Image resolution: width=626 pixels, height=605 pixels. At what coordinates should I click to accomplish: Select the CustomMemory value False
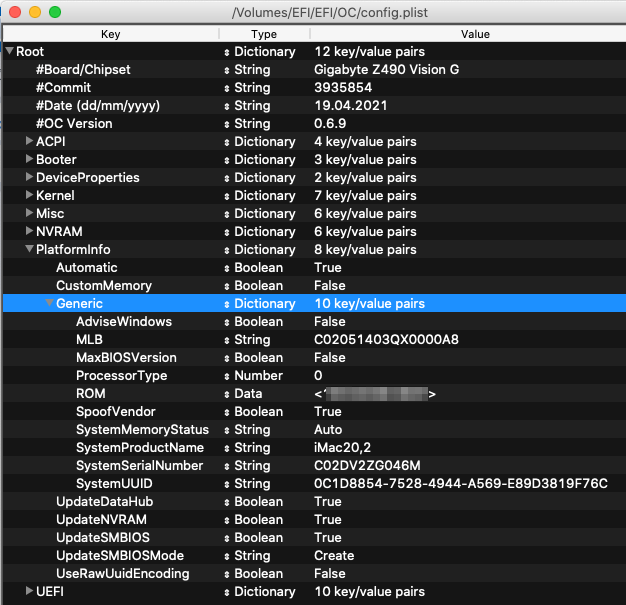330,286
